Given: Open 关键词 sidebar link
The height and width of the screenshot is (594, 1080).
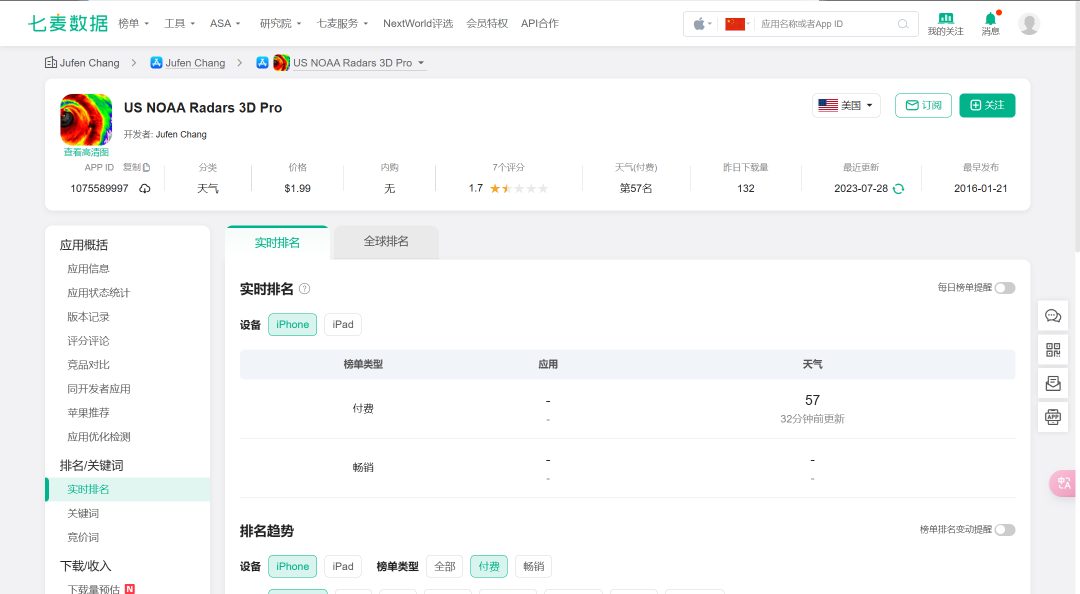Looking at the screenshot, I should pyautogui.click(x=83, y=513).
